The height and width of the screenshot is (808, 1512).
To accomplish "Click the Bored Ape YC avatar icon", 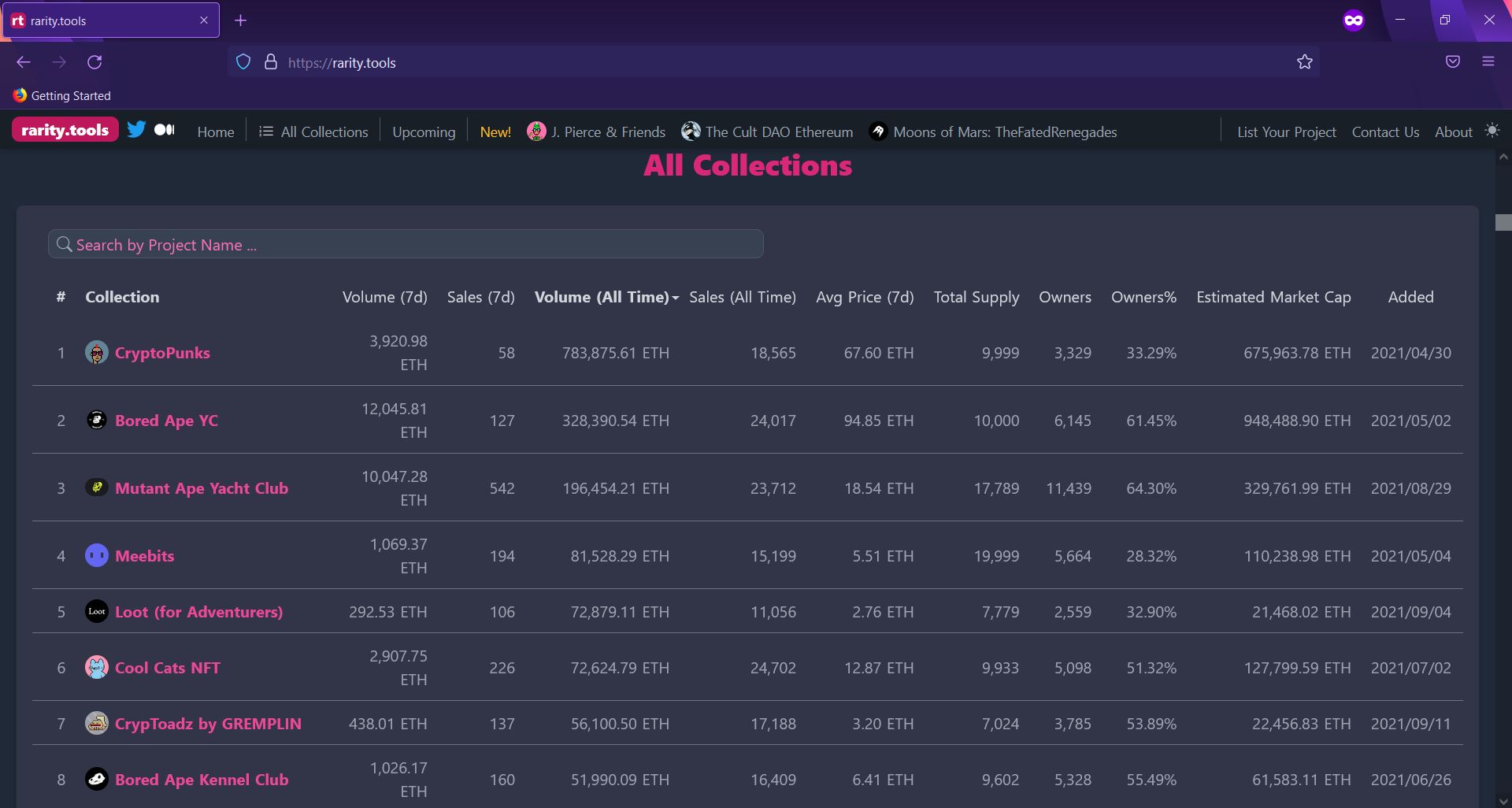I will pos(97,421).
